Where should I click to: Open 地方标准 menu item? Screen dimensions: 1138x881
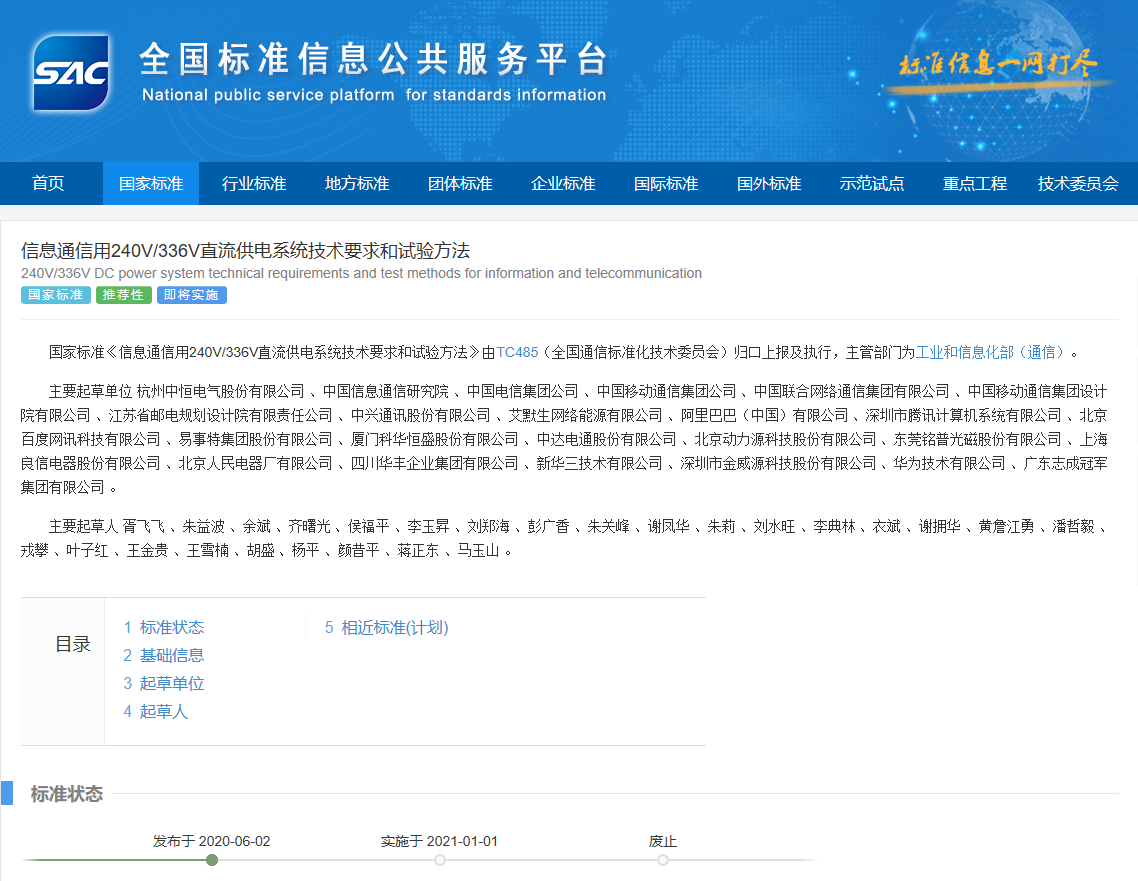[357, 184]
